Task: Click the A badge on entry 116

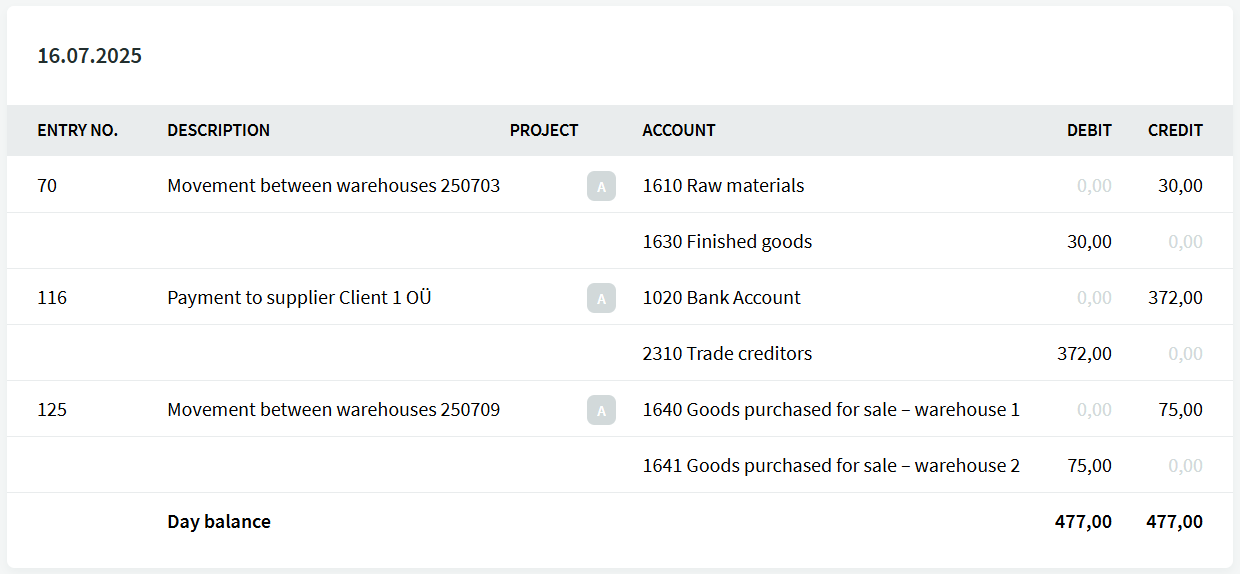Action: tap(601, 298)
